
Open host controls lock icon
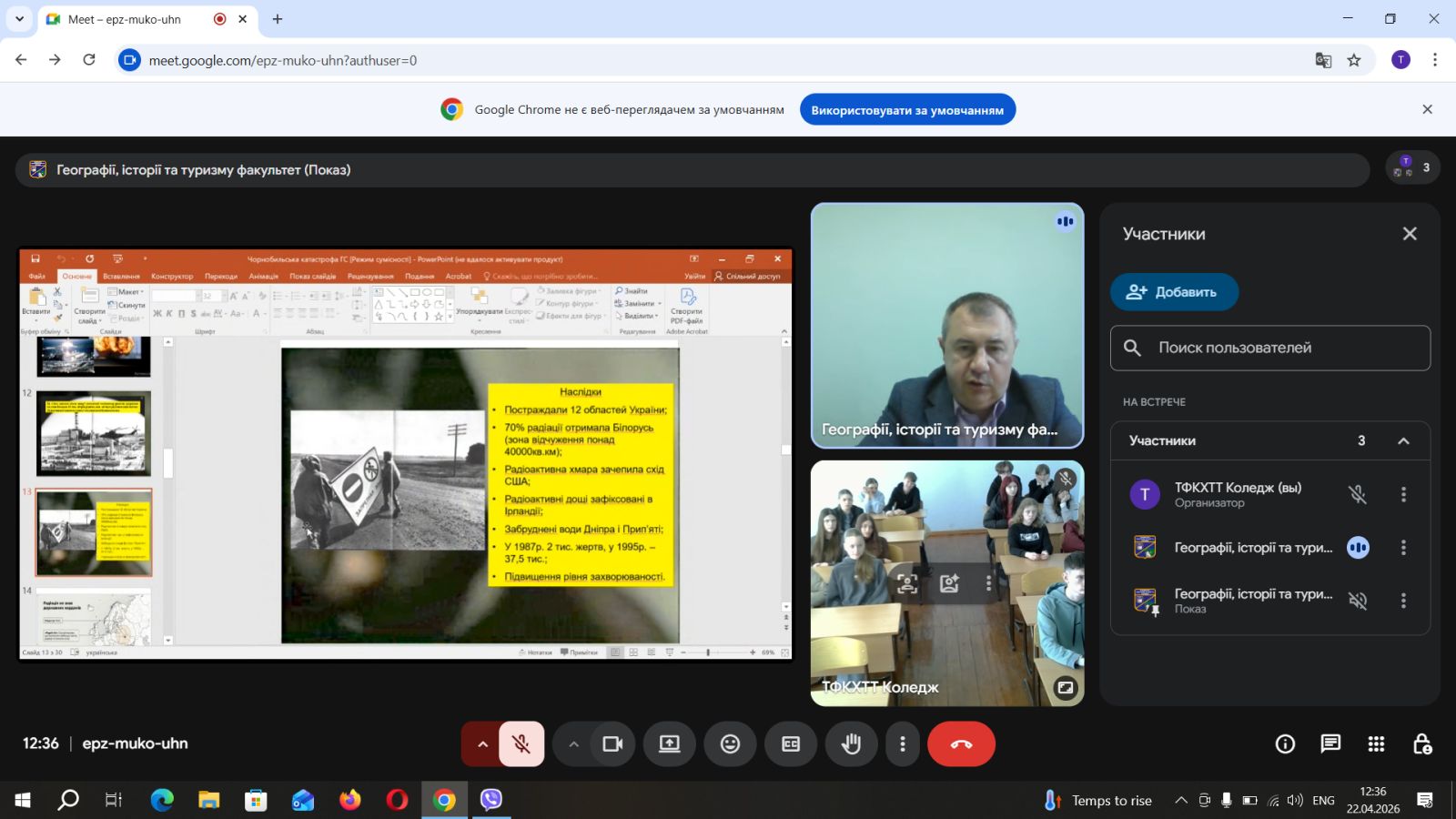coord(1422,744)
